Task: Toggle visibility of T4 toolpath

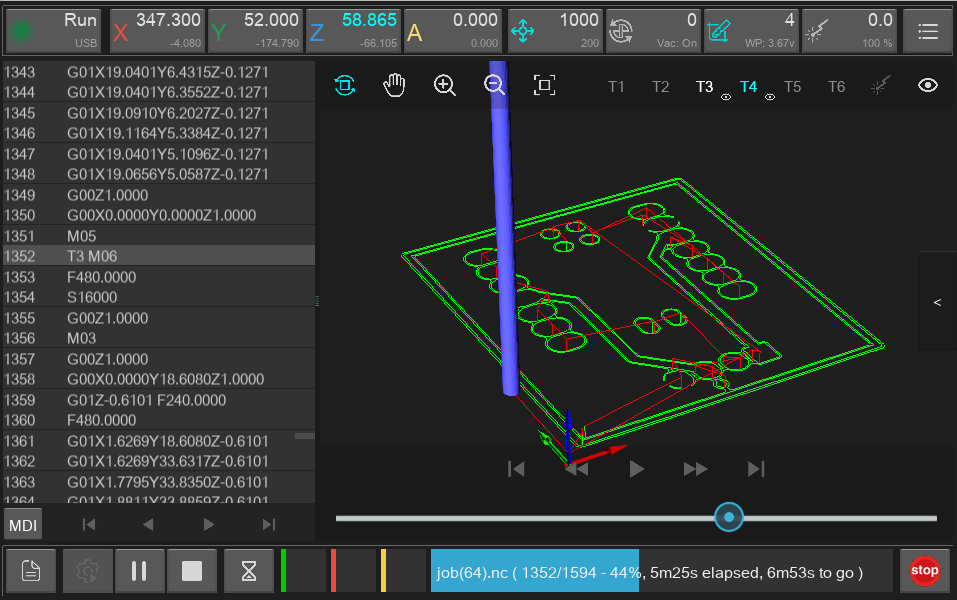Action: click(x=770, y=96)
